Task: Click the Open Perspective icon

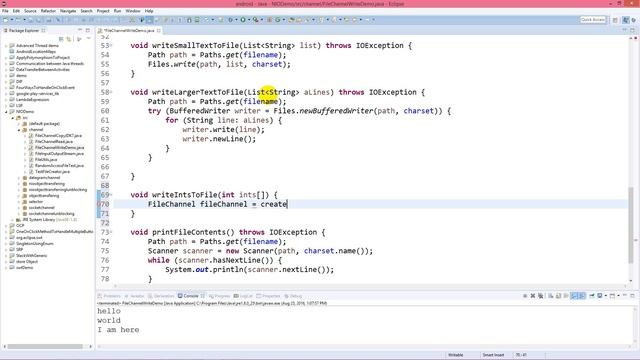Action: coord(615,20)
